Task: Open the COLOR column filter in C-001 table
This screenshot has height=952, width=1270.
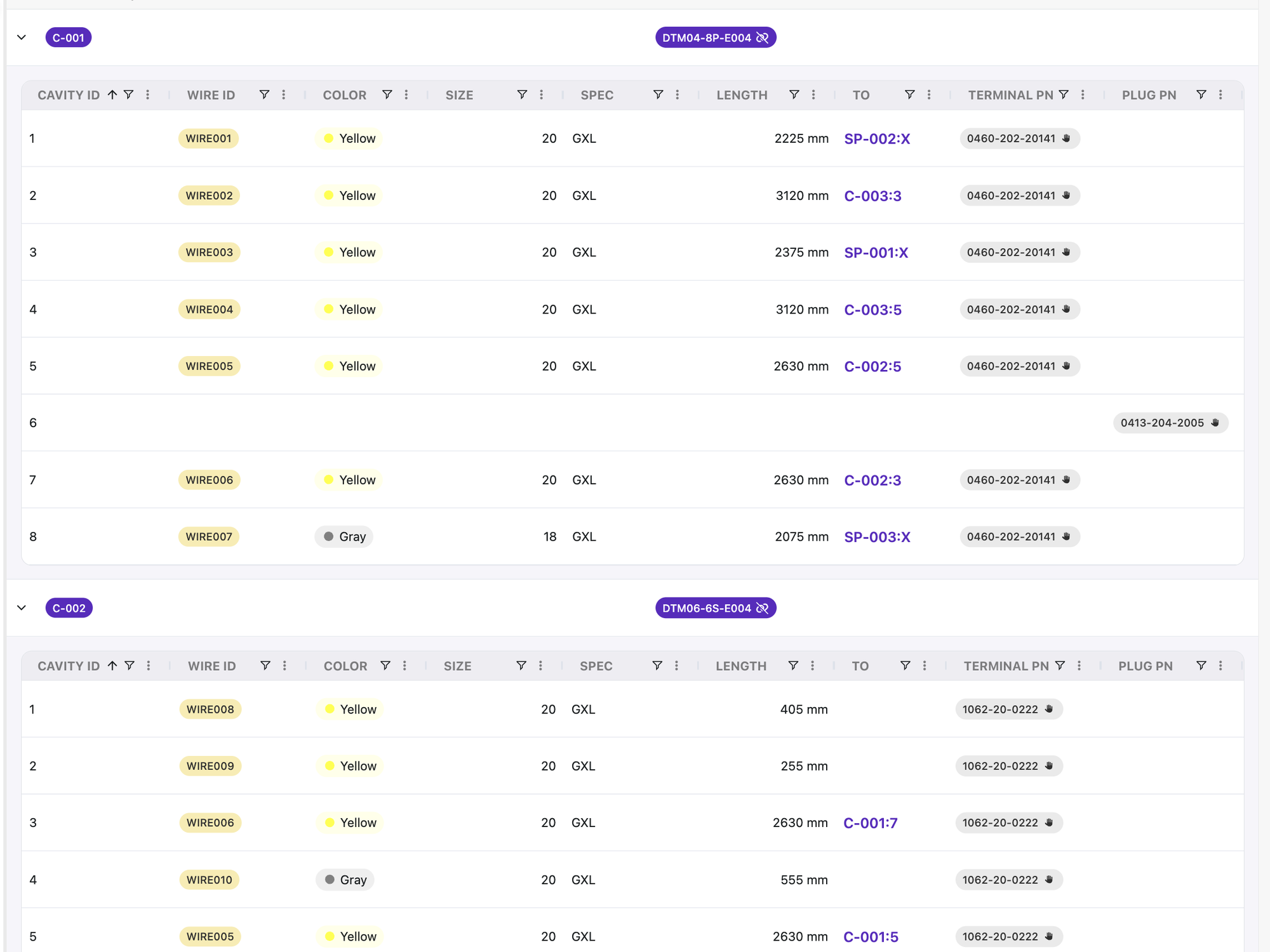Action: pyautogui.click(x=387, y=95)
